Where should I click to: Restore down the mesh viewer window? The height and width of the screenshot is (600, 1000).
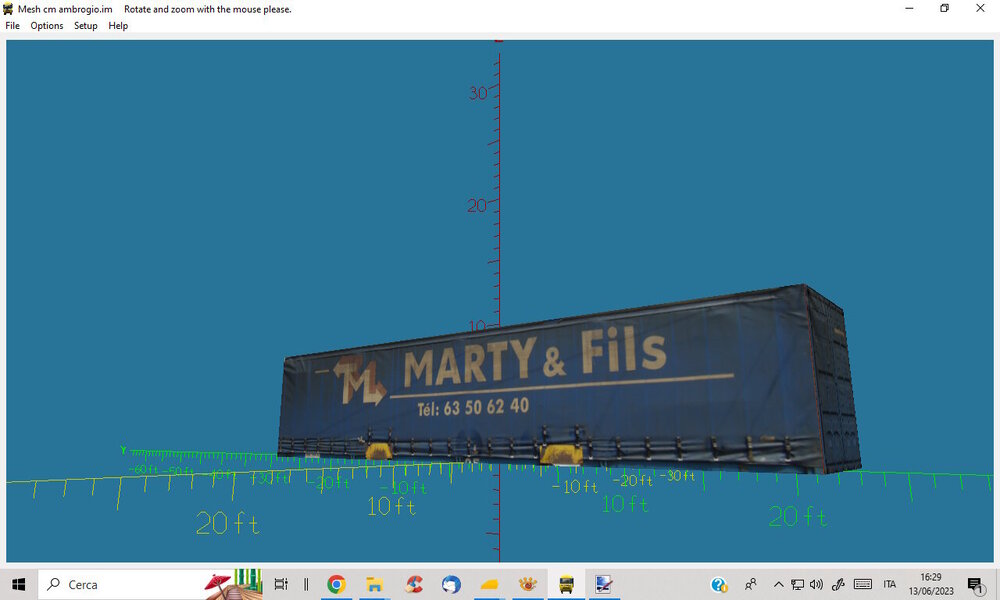point(945,8)
